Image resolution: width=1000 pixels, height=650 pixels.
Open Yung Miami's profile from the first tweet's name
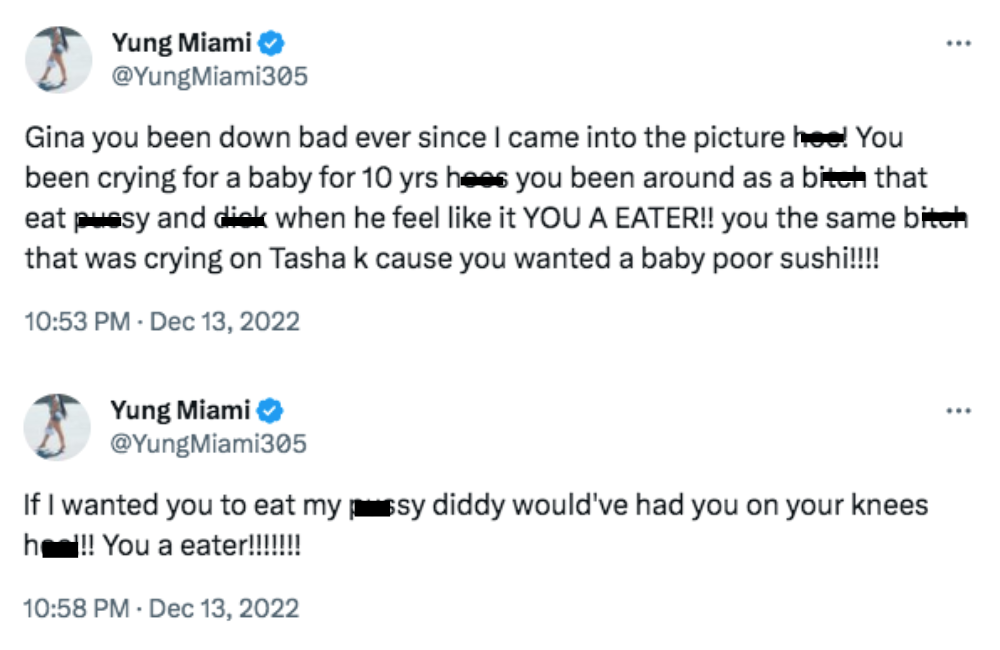coord(180,44)
